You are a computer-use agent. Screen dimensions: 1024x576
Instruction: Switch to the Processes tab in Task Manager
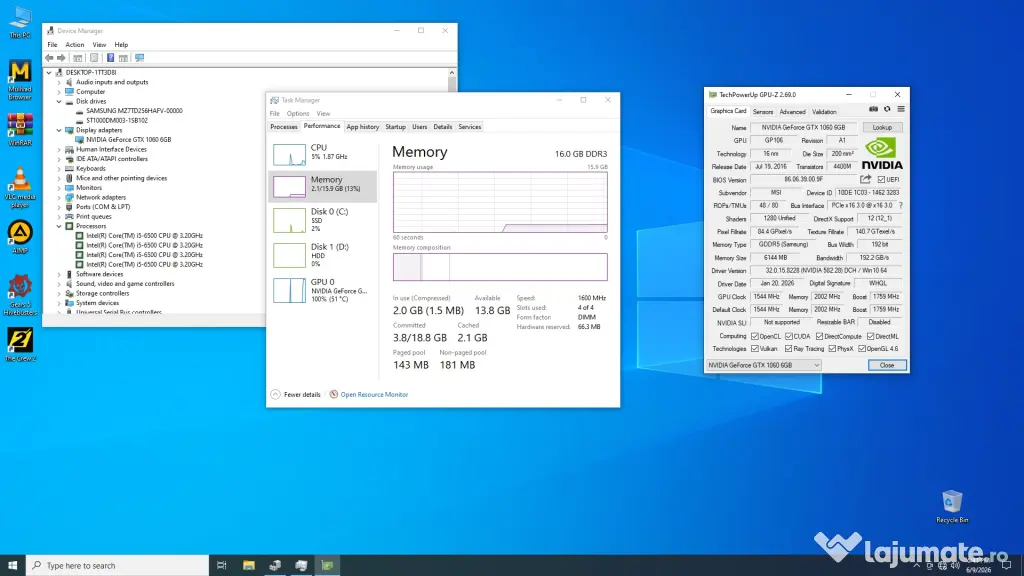[x=283, y=127]
